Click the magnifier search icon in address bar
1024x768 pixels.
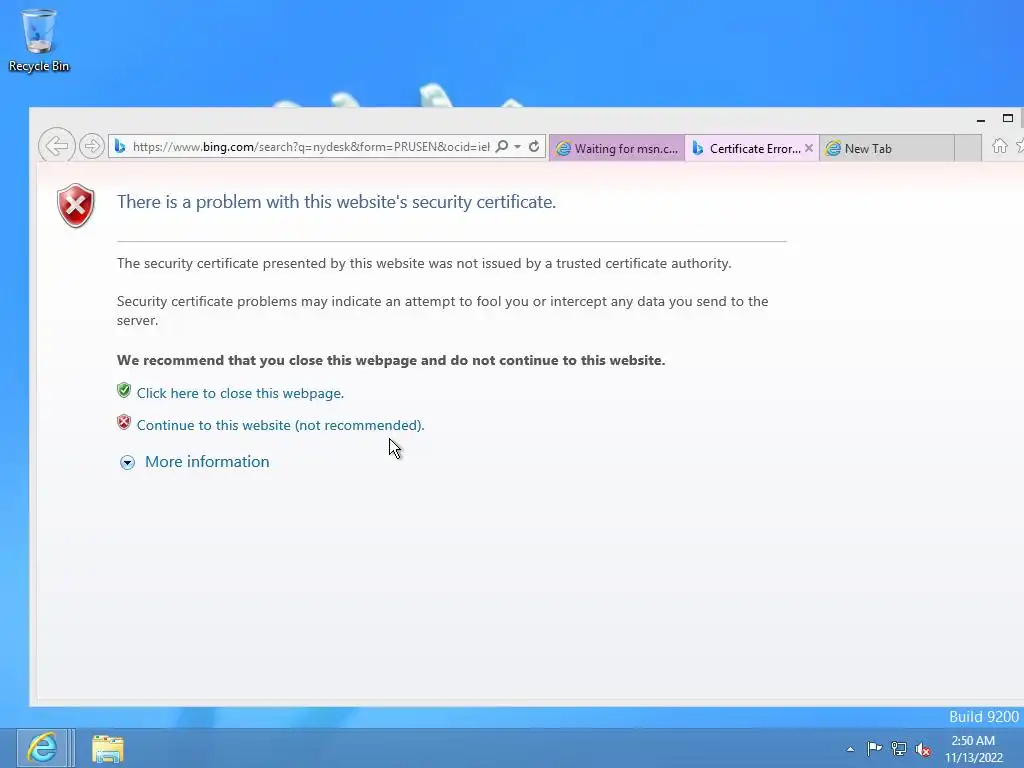pyautogui.click(x=502, y=146)
